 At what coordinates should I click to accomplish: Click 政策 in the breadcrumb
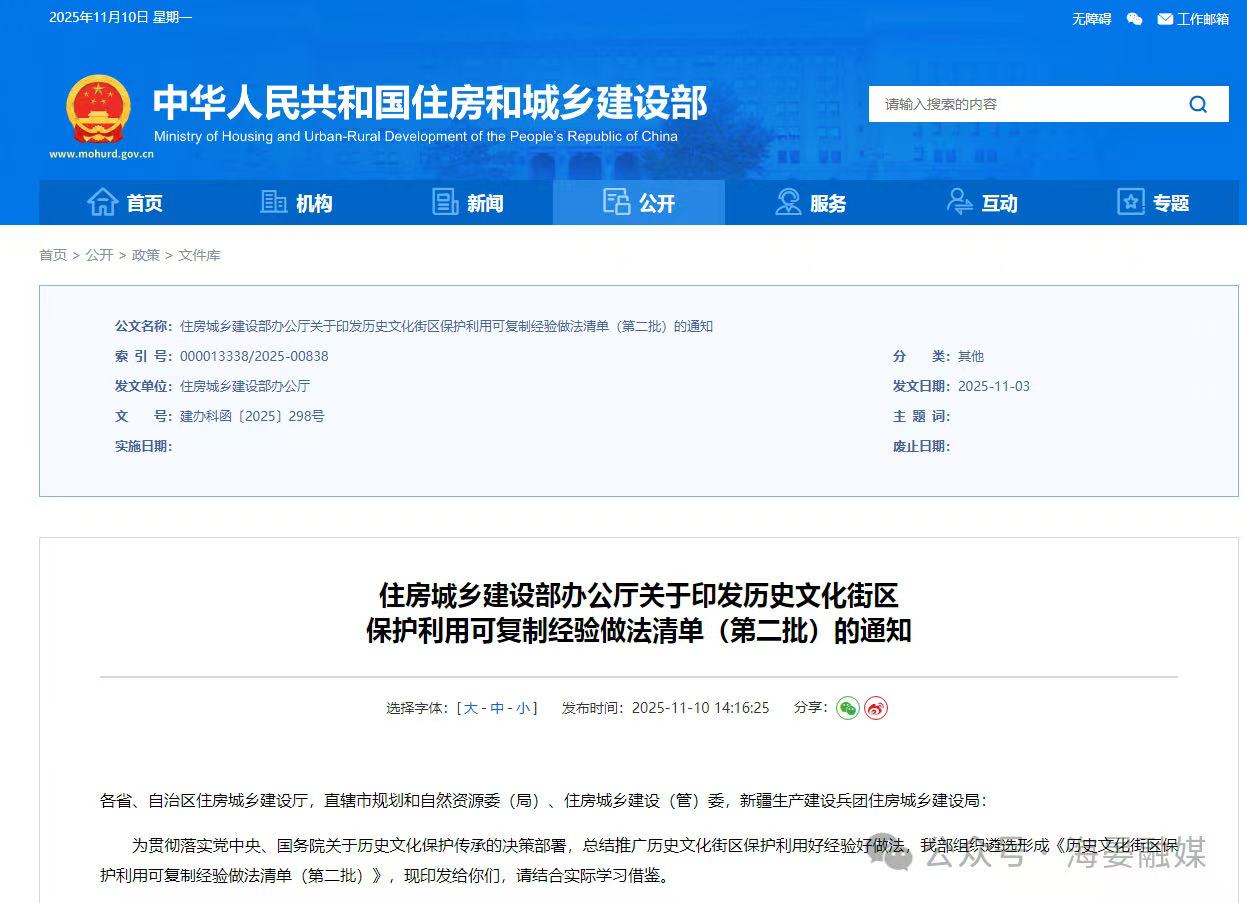pyautogui.click(x=145, y=255)
